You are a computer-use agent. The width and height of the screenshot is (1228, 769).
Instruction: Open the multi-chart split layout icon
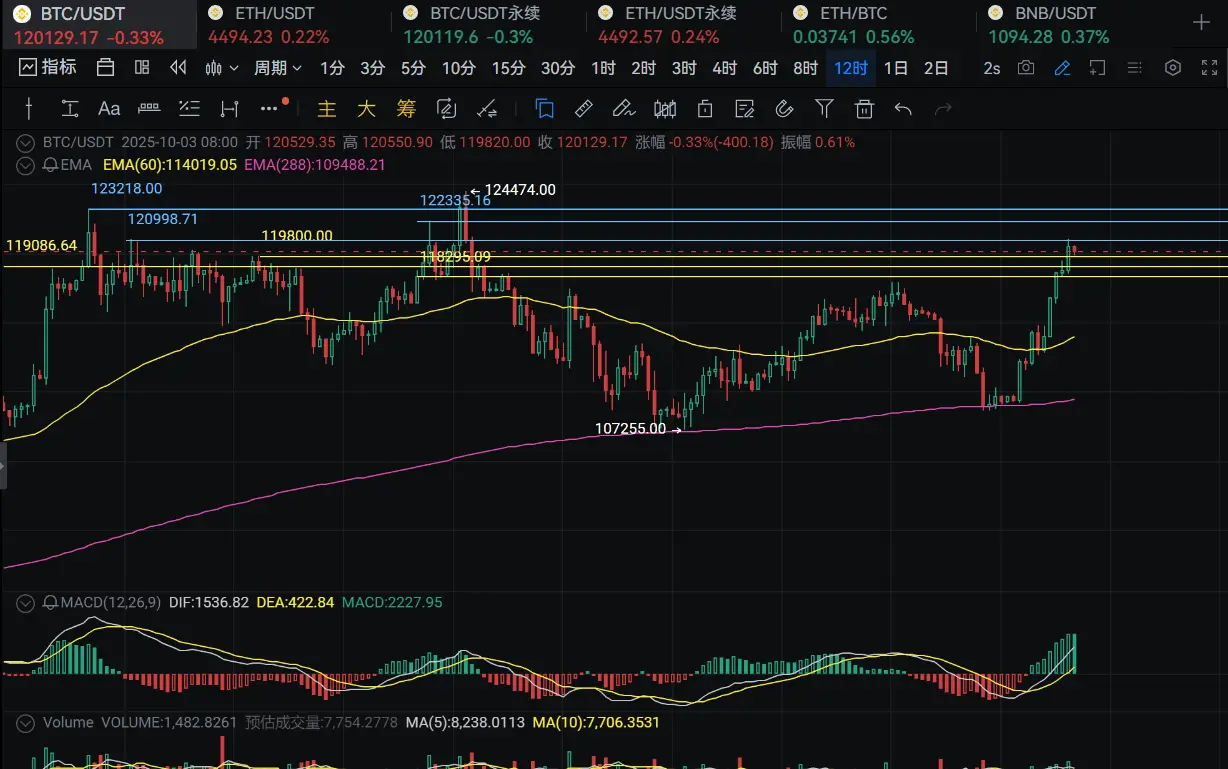pos(142,68)
